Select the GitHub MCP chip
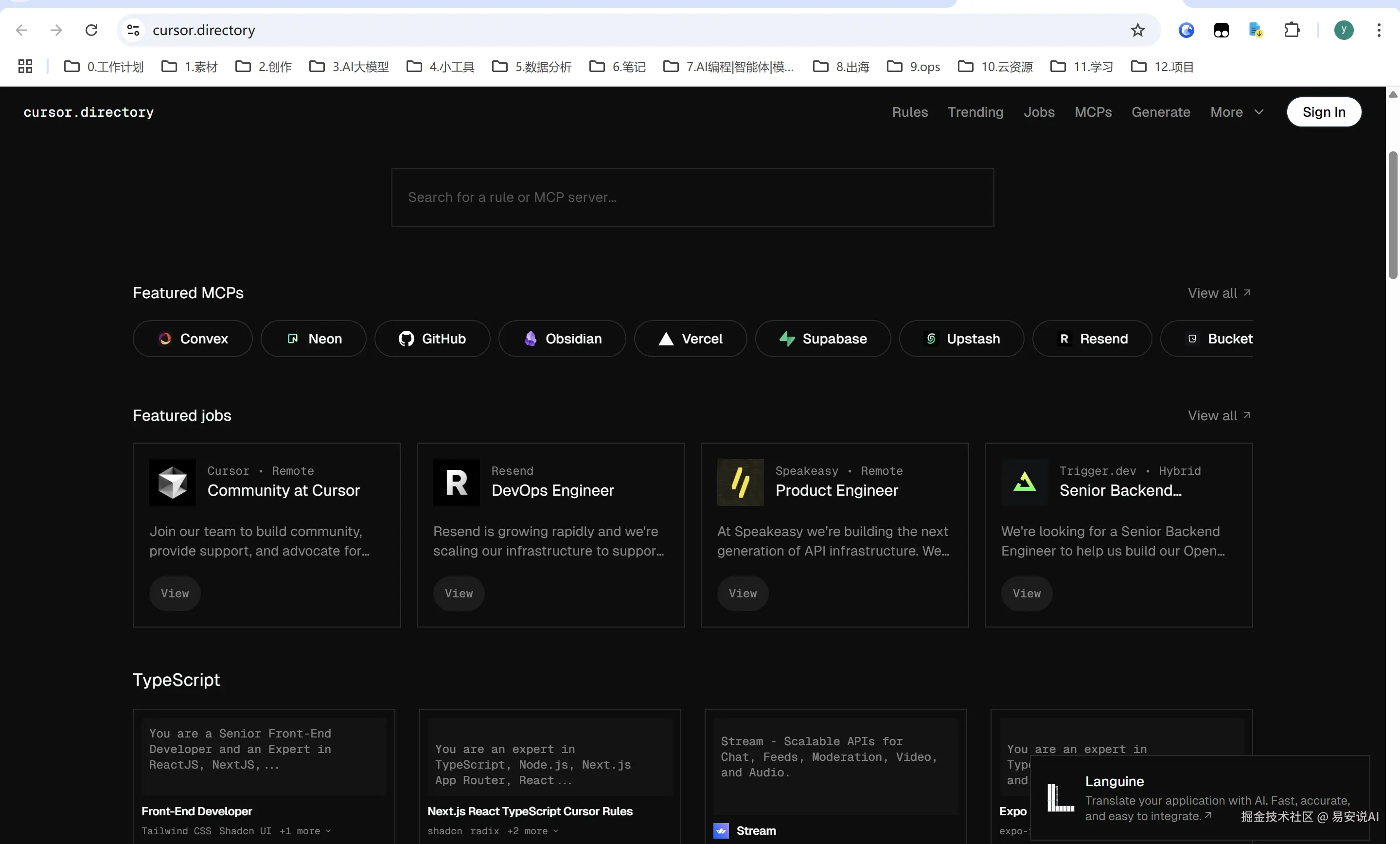This screenshot has height=844, width=1400. 432,339
